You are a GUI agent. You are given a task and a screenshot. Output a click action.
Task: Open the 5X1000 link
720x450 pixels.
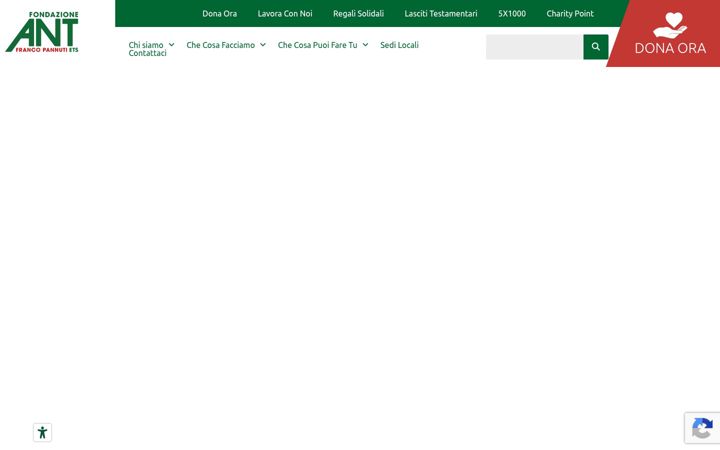point(512,14)
